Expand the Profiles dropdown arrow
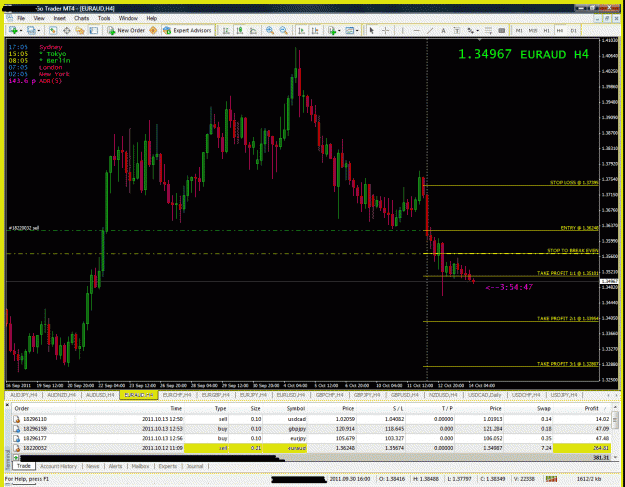Image resolution: width=625 pixels, height=487 pixels. click(x=39, y=31)
